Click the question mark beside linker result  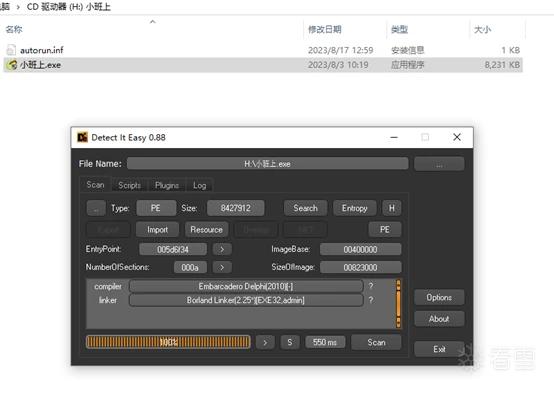point(371,300)
